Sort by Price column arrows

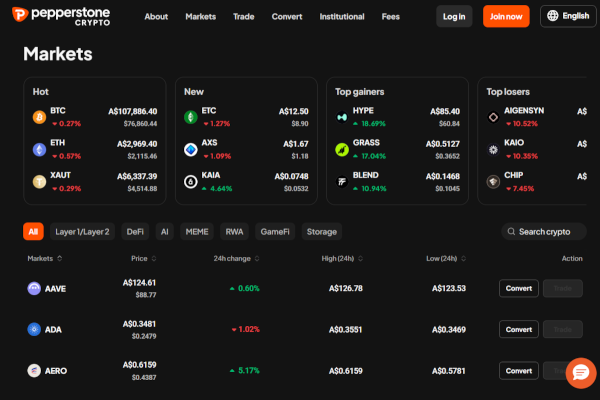click(x=154, y=259)
